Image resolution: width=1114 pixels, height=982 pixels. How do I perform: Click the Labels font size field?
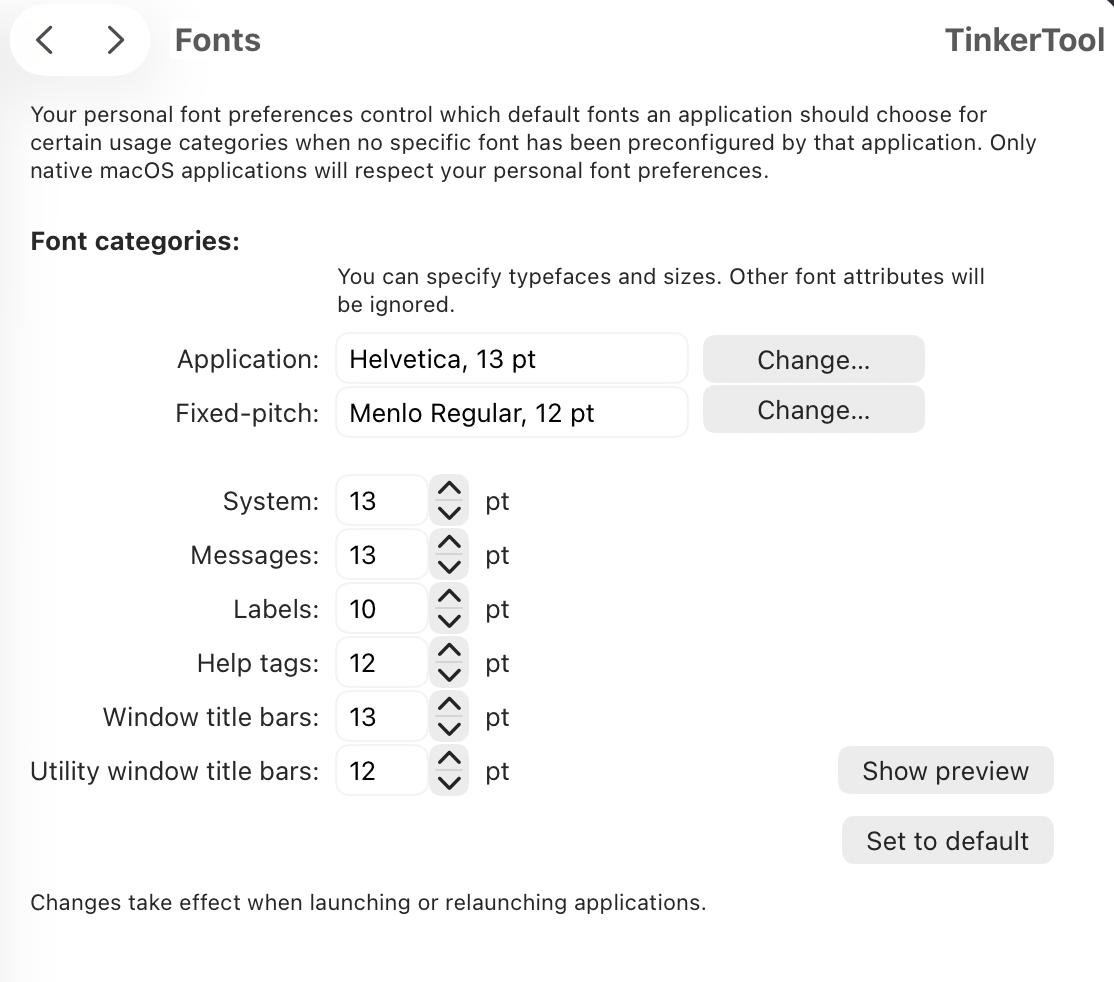(x=381, y=609)
